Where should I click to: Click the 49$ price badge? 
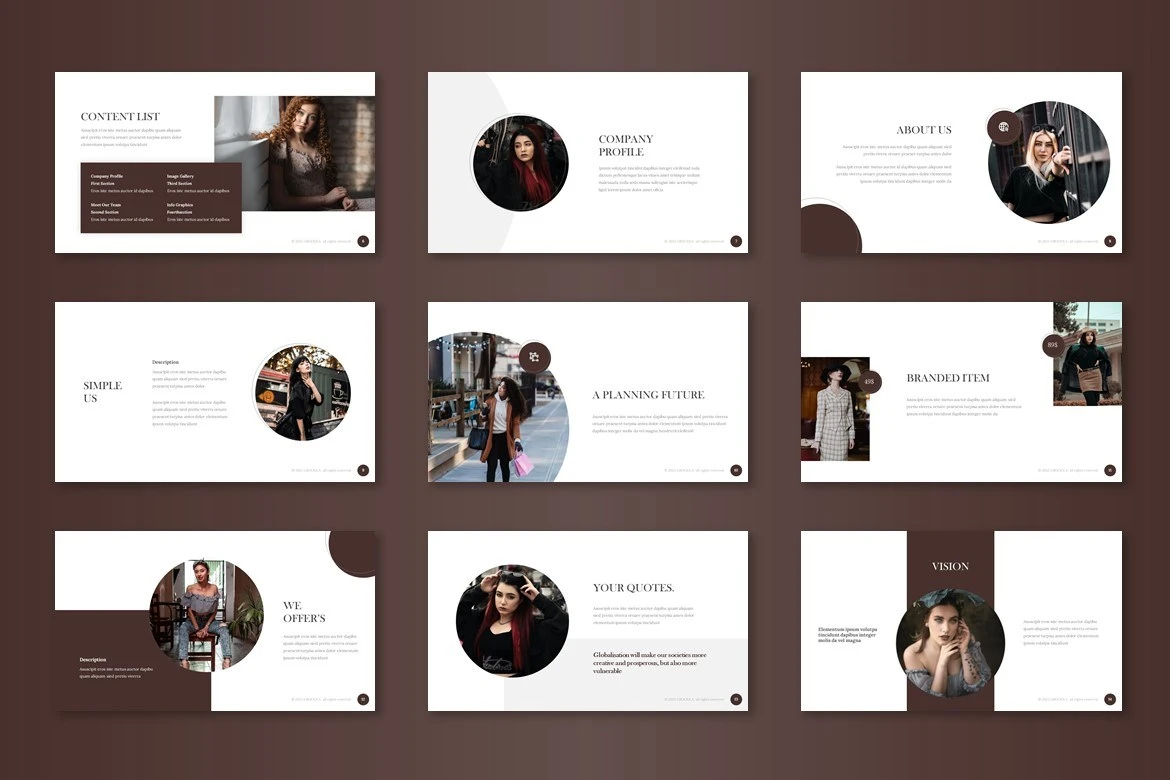tap(868, 382)
